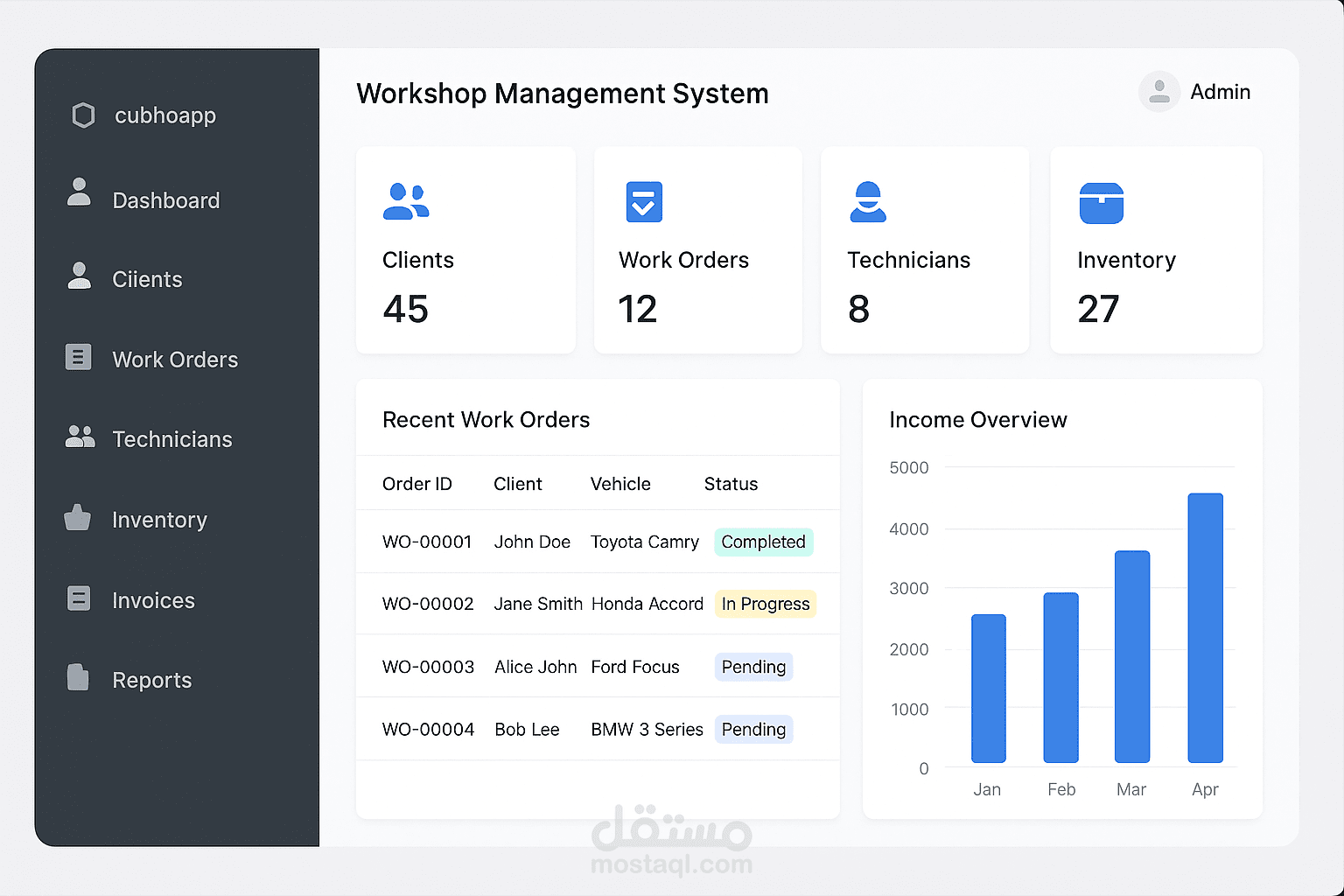Click the Work Orders checkmark badge icon
This screenshot has height=896, width=1344.
point(644,201)
